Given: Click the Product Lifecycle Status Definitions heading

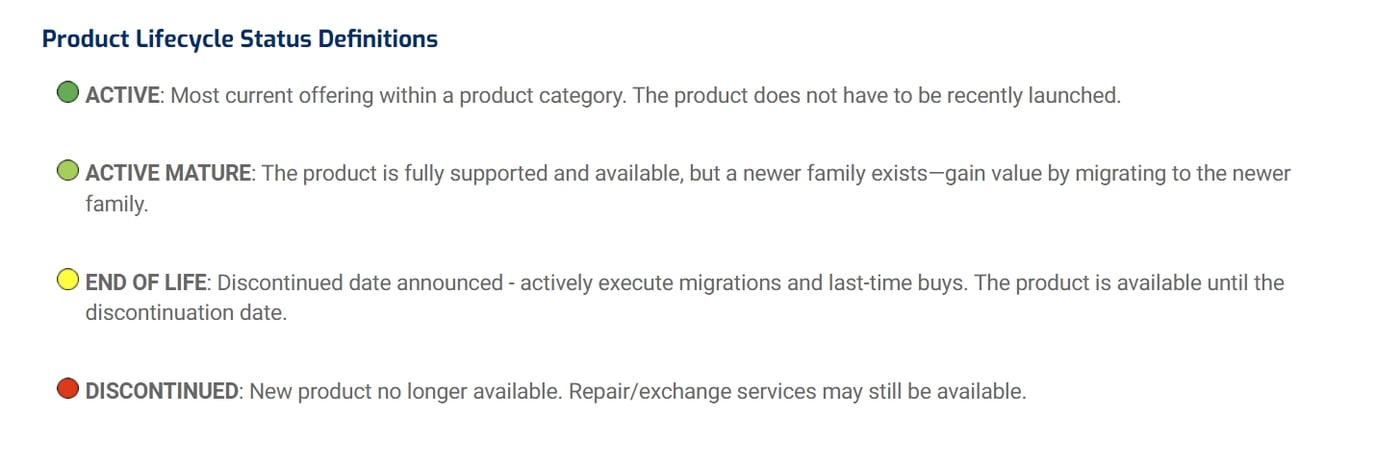Looking at the screenshot, I should point(240,39).
